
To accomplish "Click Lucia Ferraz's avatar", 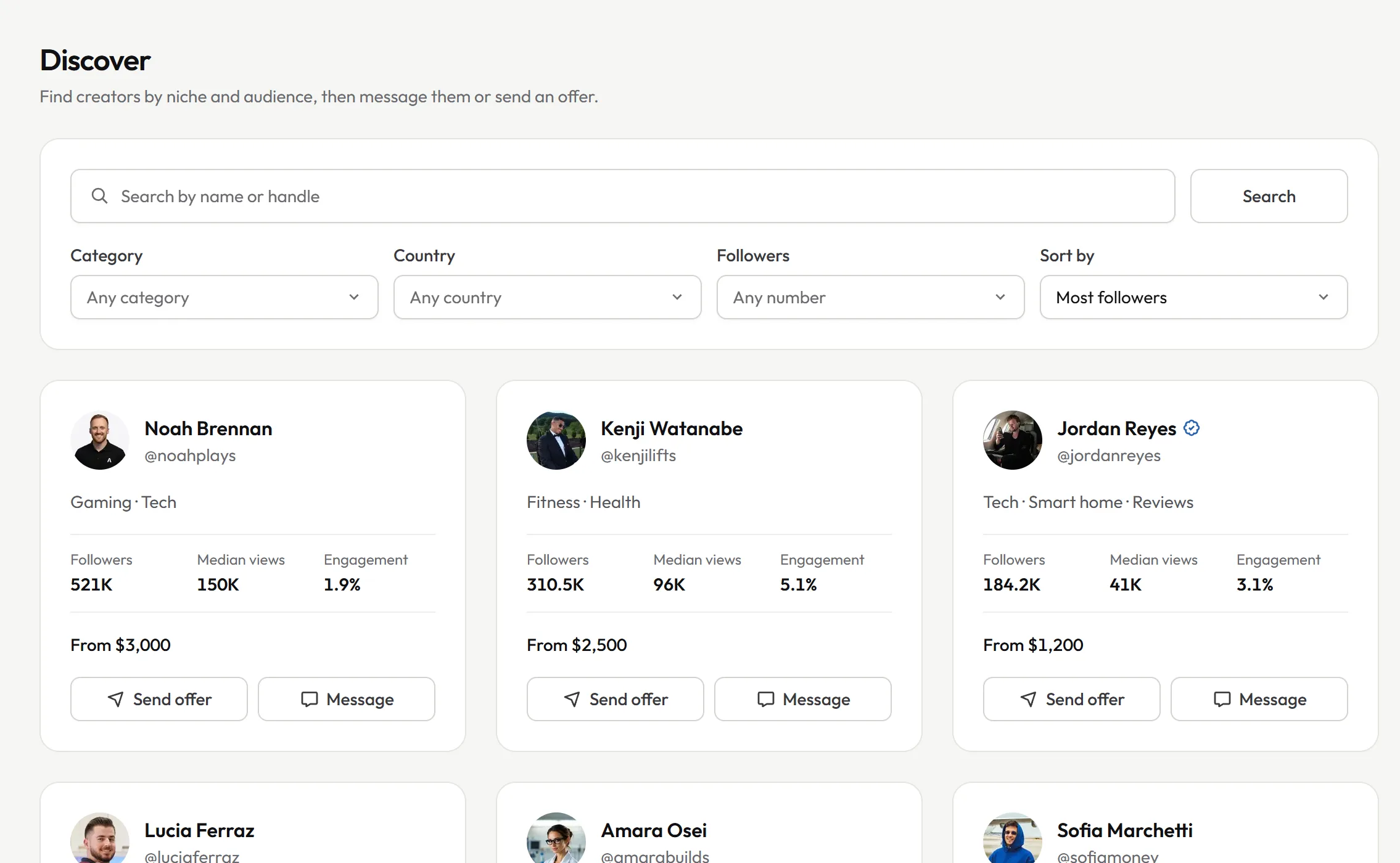I will [x=100, y=838].
